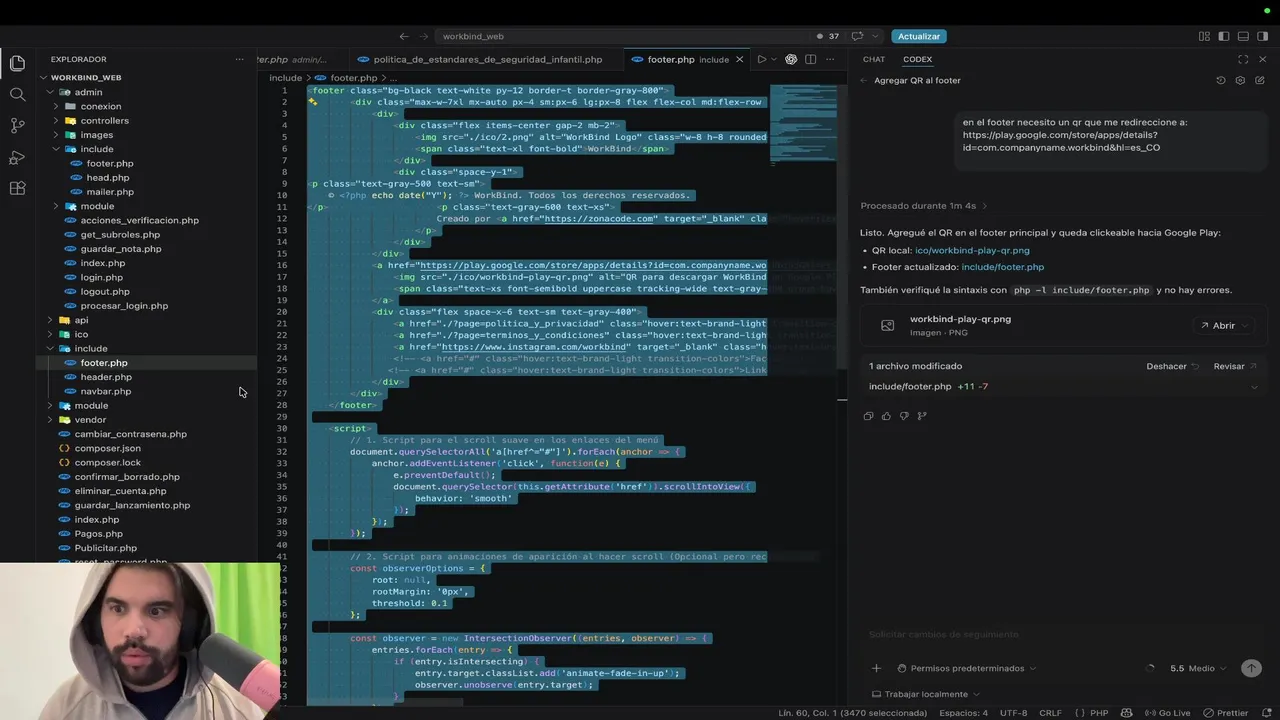The height and width of the screenshot is (720, 1280).
Task: Click Revisar to review changes
Action: 1235,366
